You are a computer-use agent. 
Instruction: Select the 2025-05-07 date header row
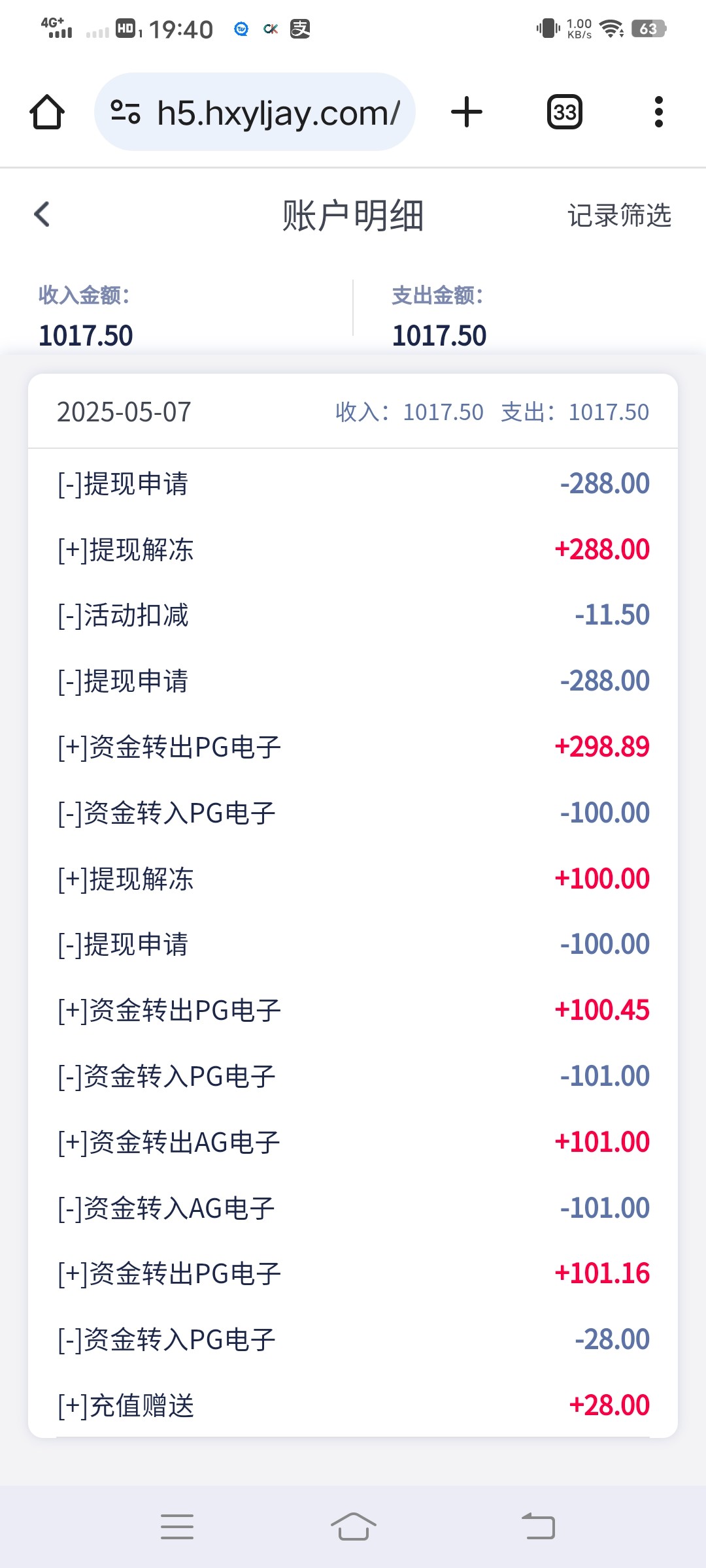(353, 412)
